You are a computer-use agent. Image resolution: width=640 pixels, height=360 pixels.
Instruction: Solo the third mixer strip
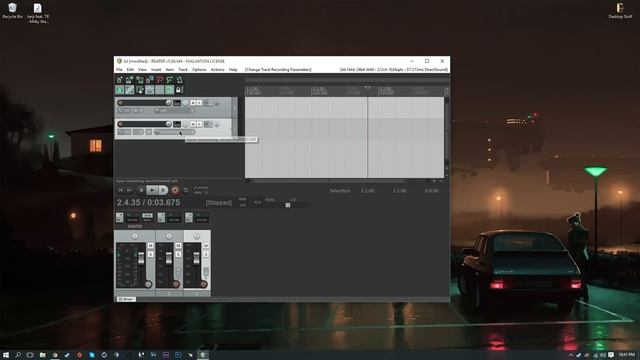tap(206, 254)
